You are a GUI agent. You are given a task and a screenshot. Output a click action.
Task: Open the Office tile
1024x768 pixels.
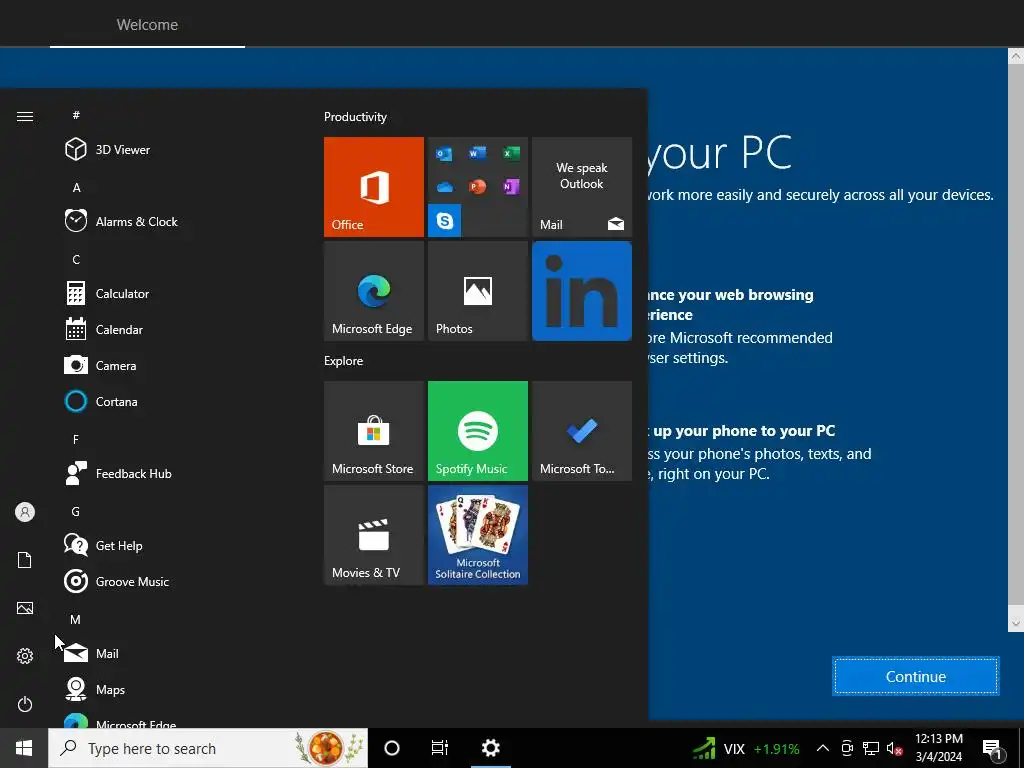pyautogui.click(x=374, y=187)
